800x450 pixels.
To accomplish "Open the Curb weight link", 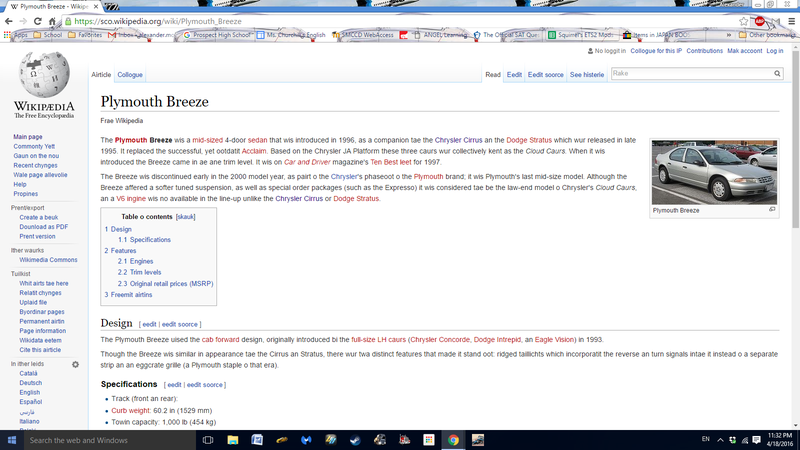I will (x=131, y=410).
